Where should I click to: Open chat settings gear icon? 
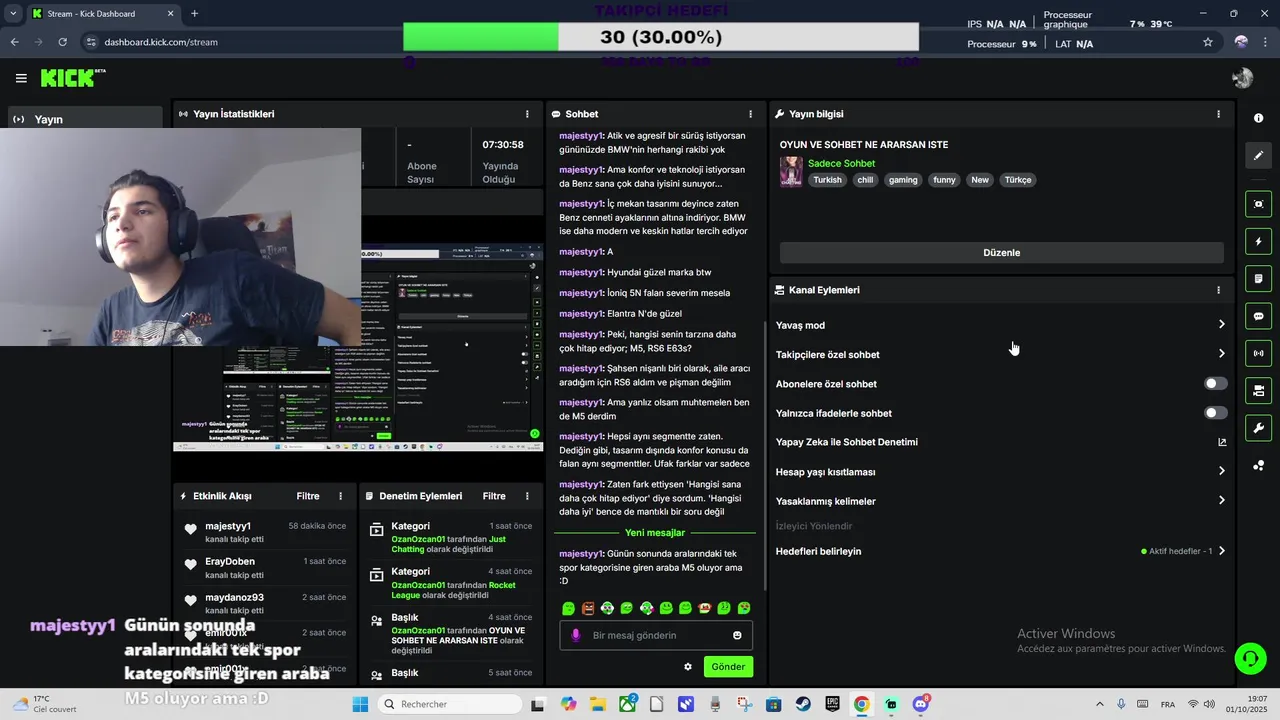point(688,667)
